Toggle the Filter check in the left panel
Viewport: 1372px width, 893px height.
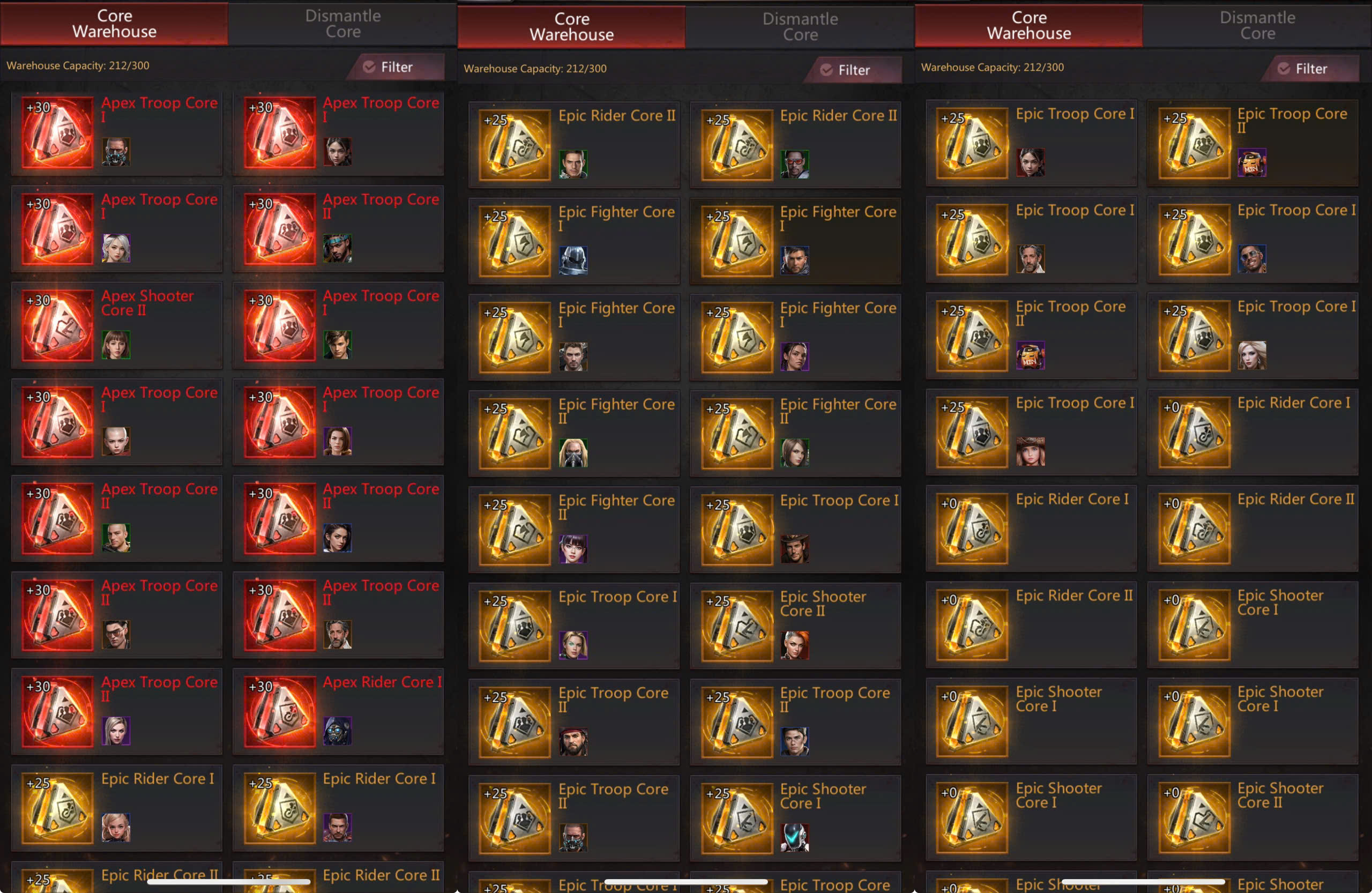point(369,67)
